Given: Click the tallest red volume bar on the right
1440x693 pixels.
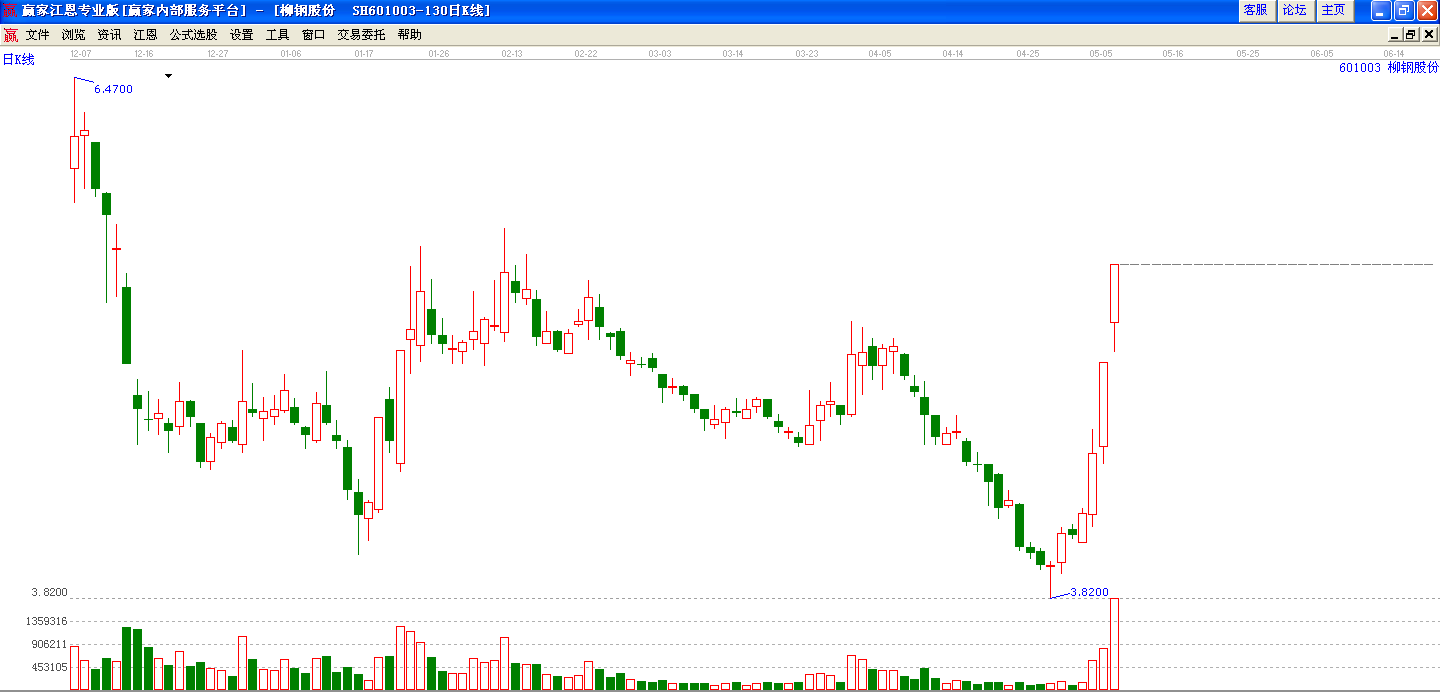Looking at the screenshot, I should click(1114, 643).
